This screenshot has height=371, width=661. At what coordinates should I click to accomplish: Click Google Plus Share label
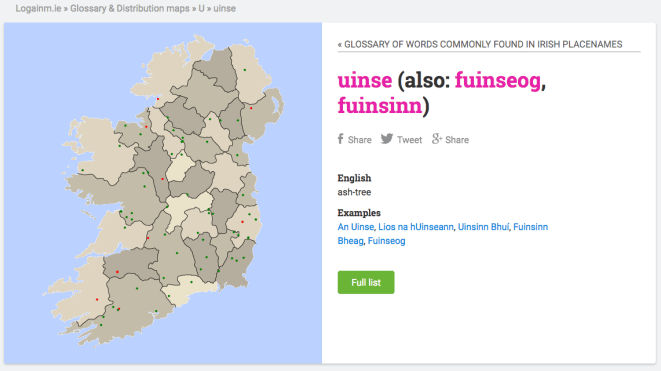click(x=457, y=140)
